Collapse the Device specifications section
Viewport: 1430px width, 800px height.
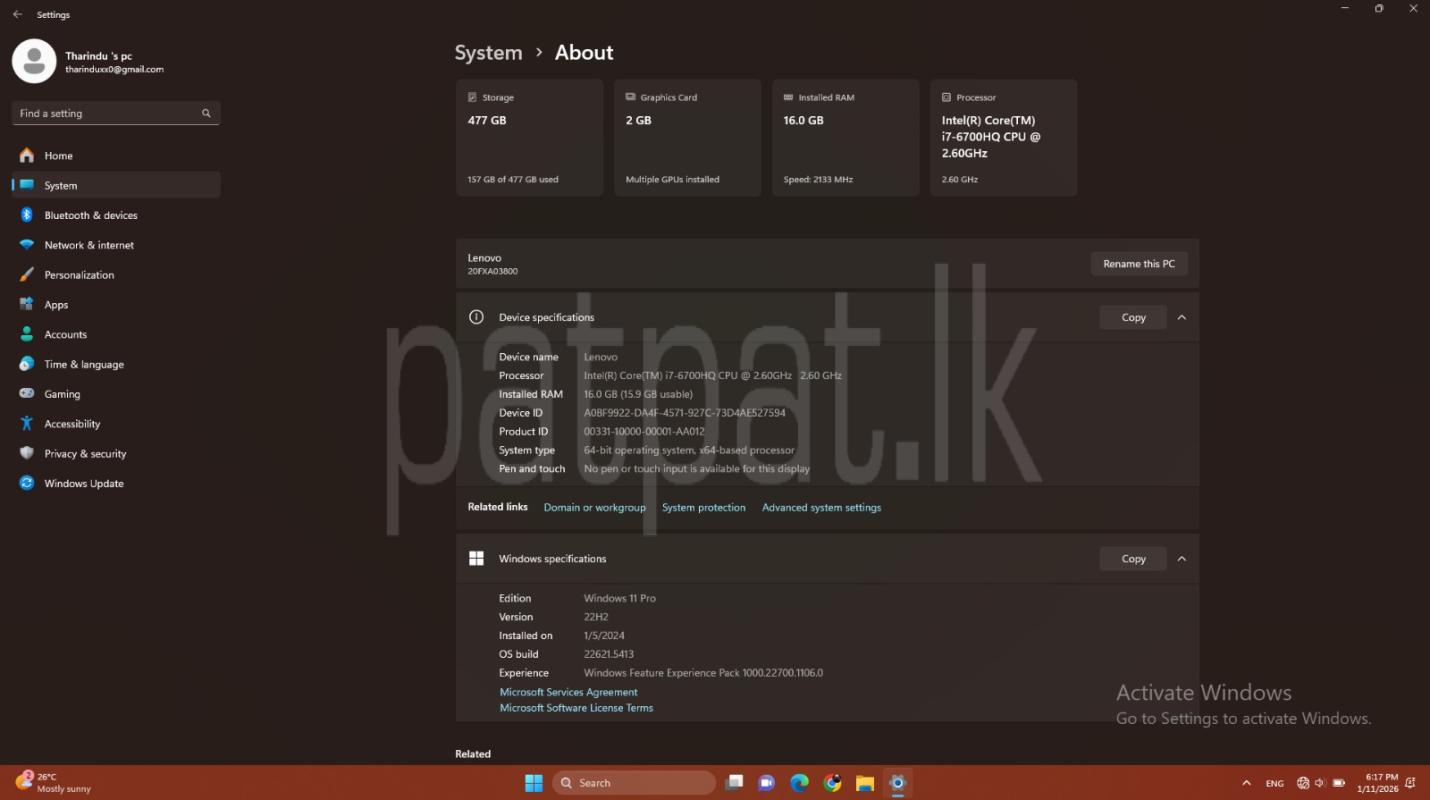[1181, 317]
